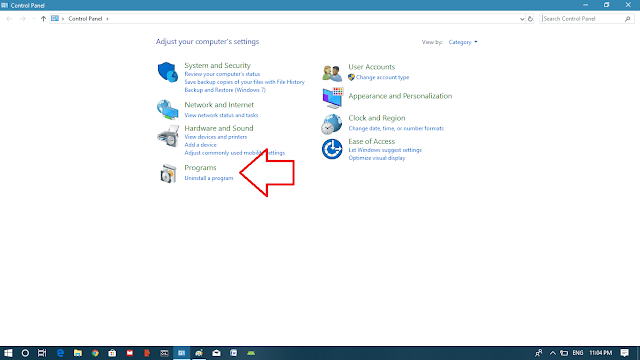Click the ENG language indicator
This screenshot has height=360, width=640.
[578, 353]
